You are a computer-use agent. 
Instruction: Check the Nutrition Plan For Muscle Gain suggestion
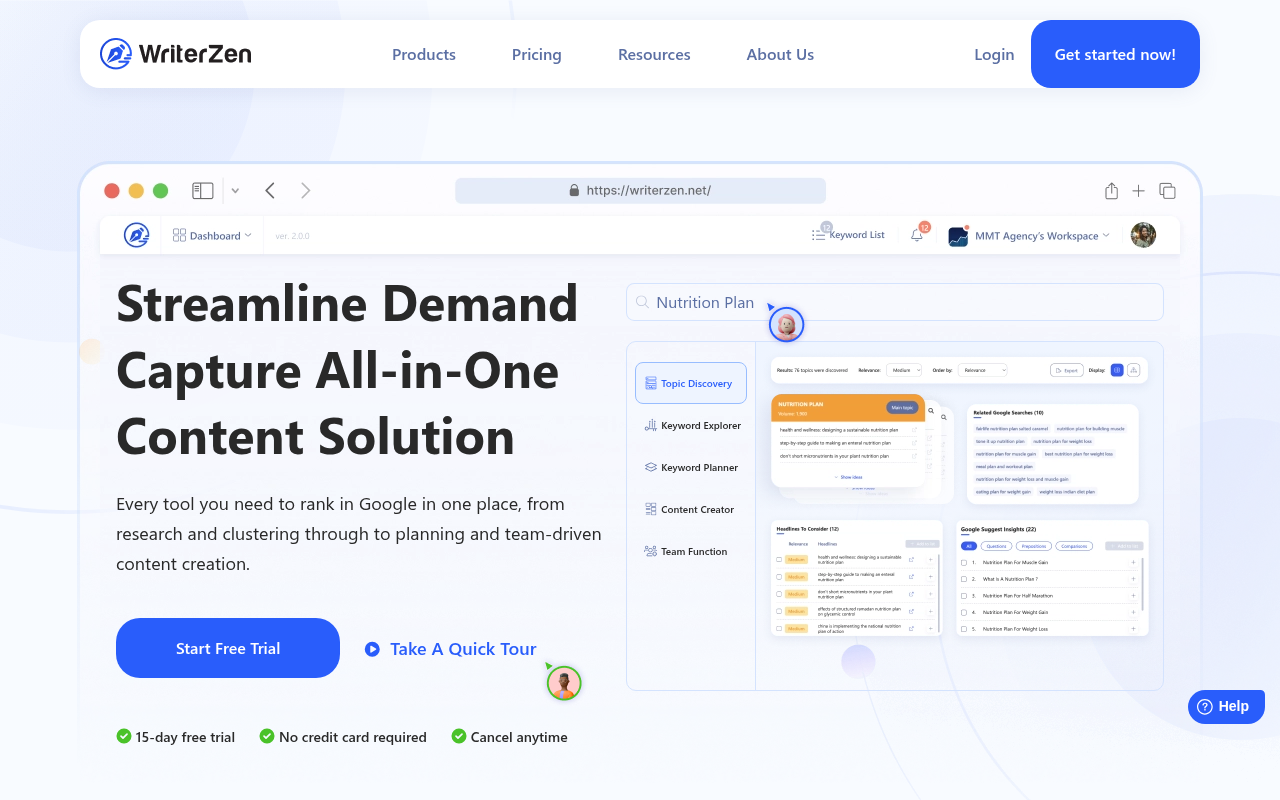coord(964,563)
